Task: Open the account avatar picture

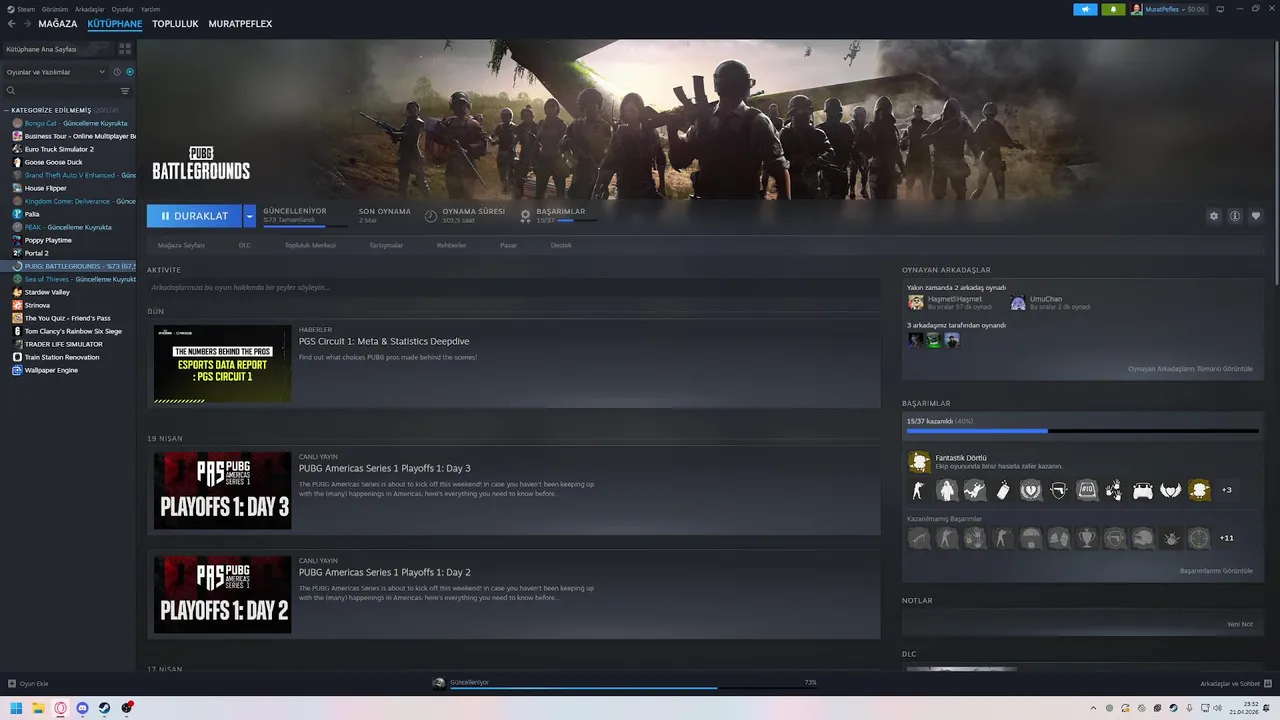Action: (x=1137, y=9)
